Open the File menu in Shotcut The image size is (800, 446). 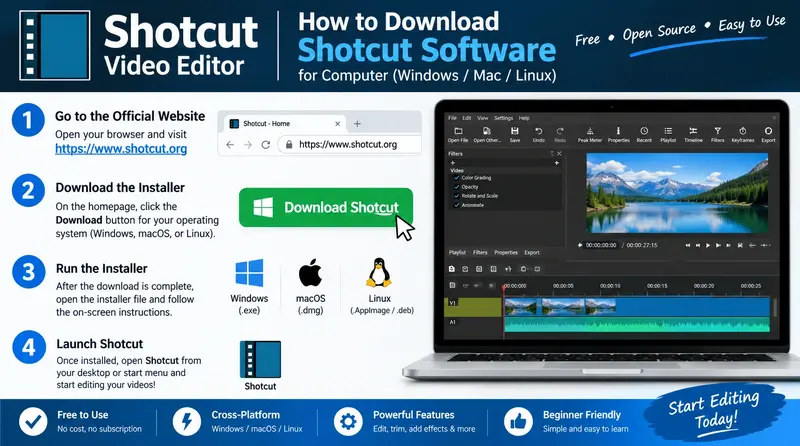452,118
